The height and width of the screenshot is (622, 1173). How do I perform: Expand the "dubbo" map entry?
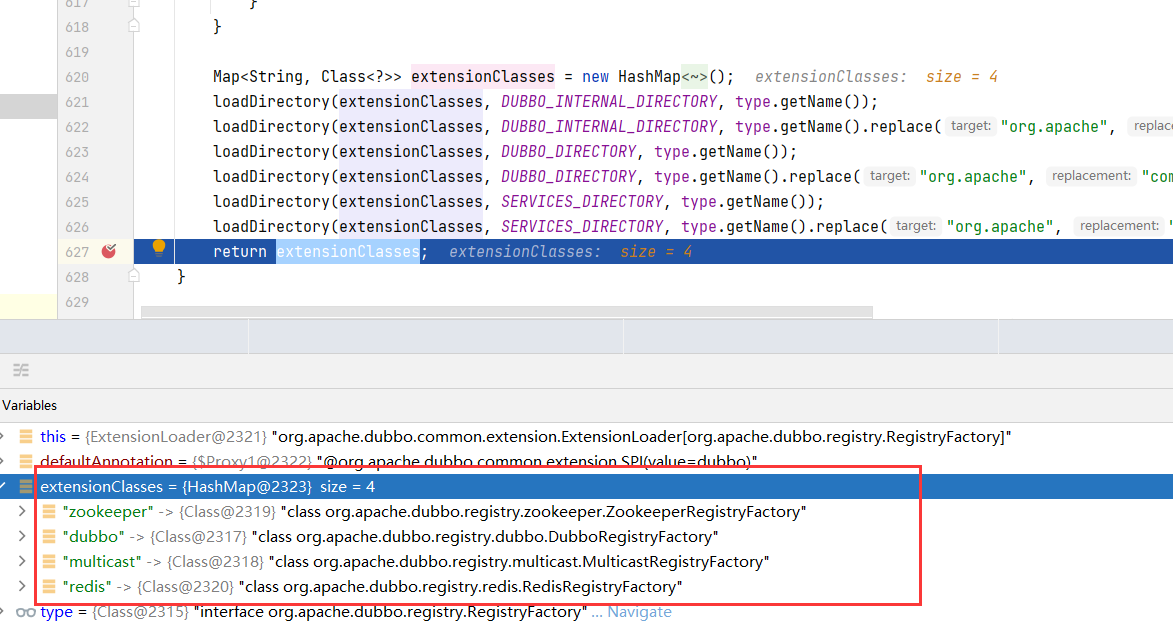22,536
